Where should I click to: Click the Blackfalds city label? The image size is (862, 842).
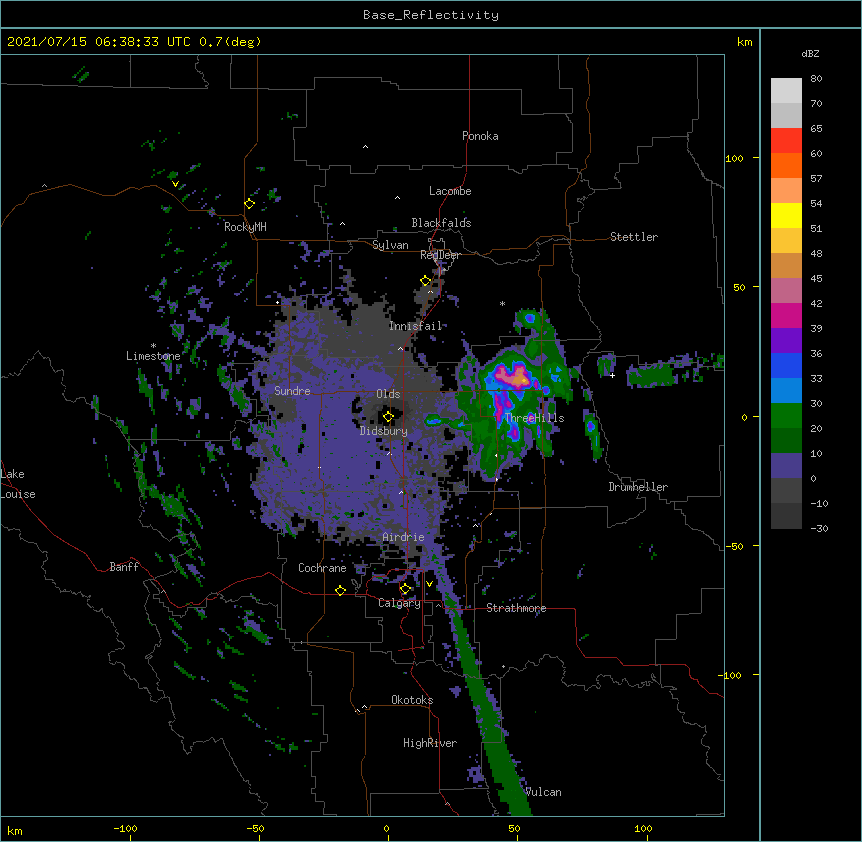(x=441, y=223)
